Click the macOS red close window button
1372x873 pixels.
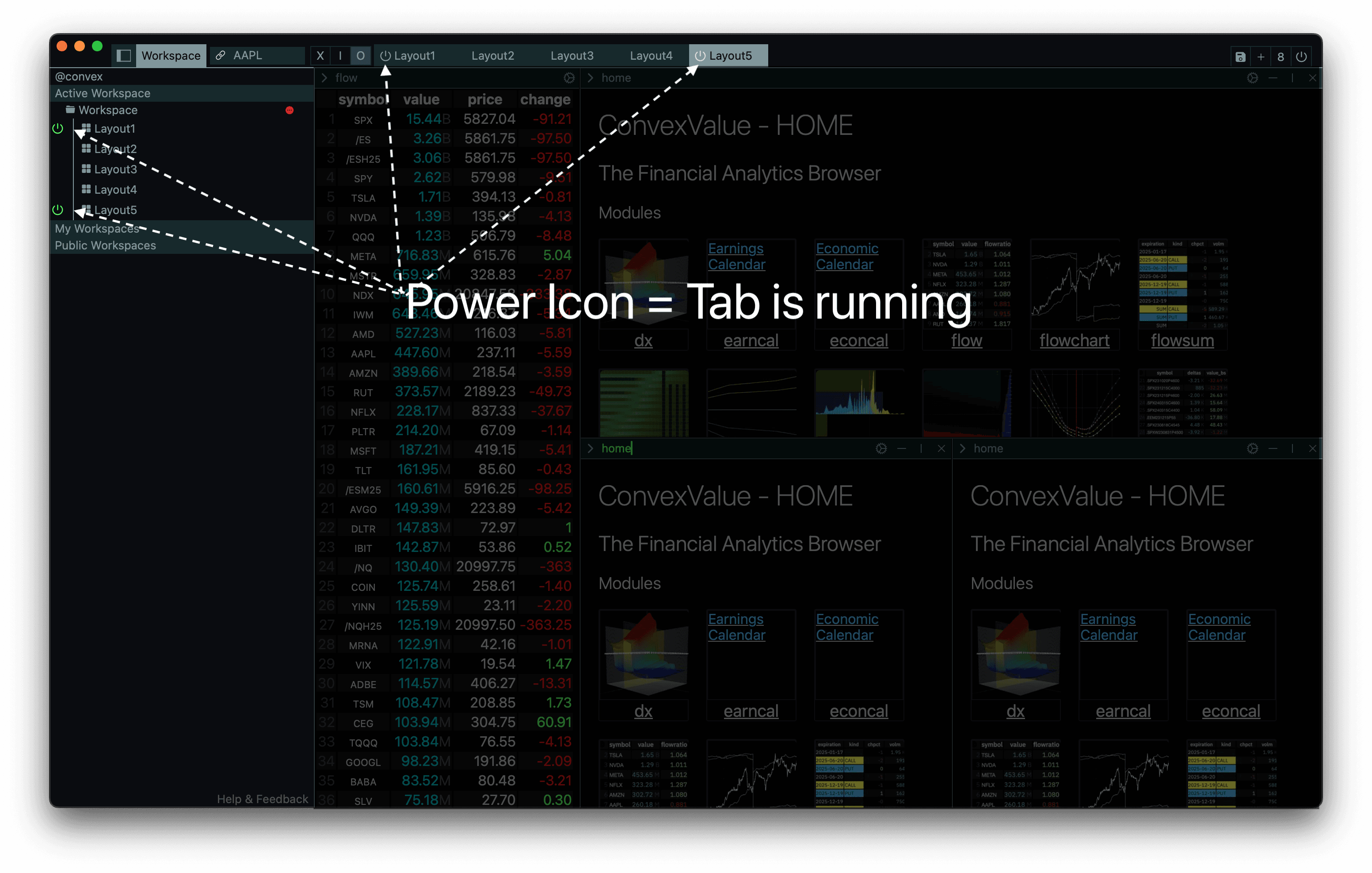pos(62,46)
